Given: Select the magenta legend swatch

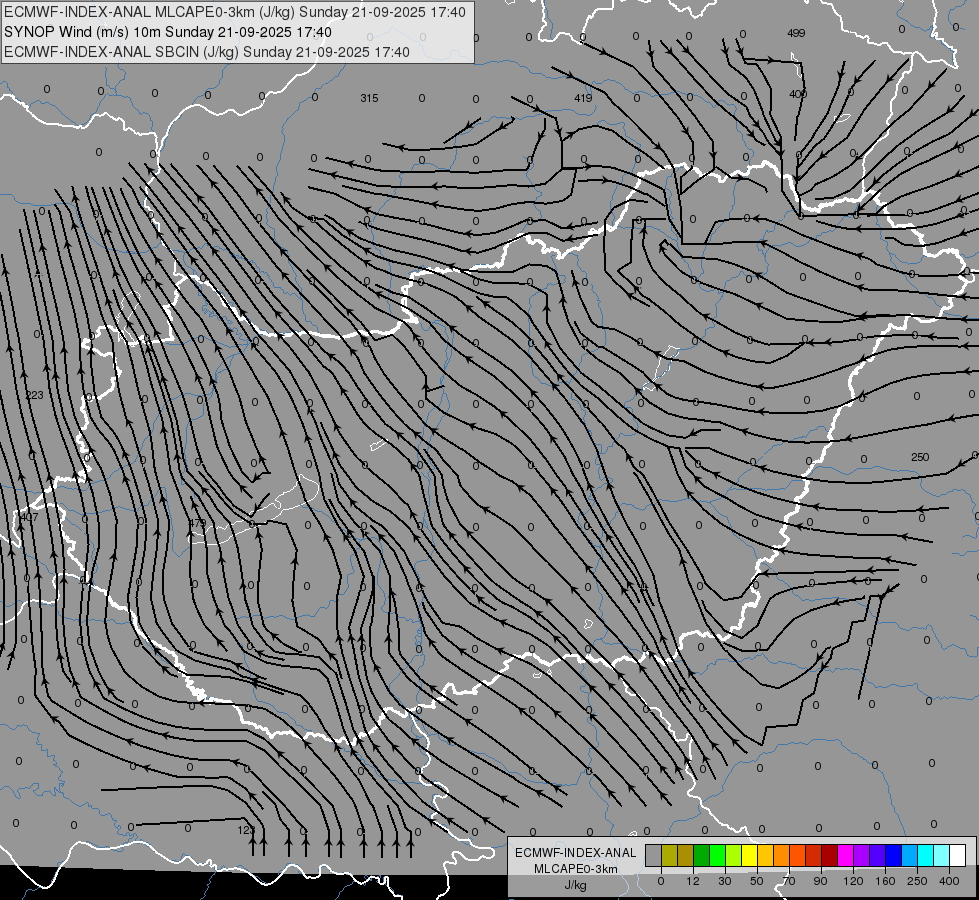Looking at the screenshot, I should point(846,855).
